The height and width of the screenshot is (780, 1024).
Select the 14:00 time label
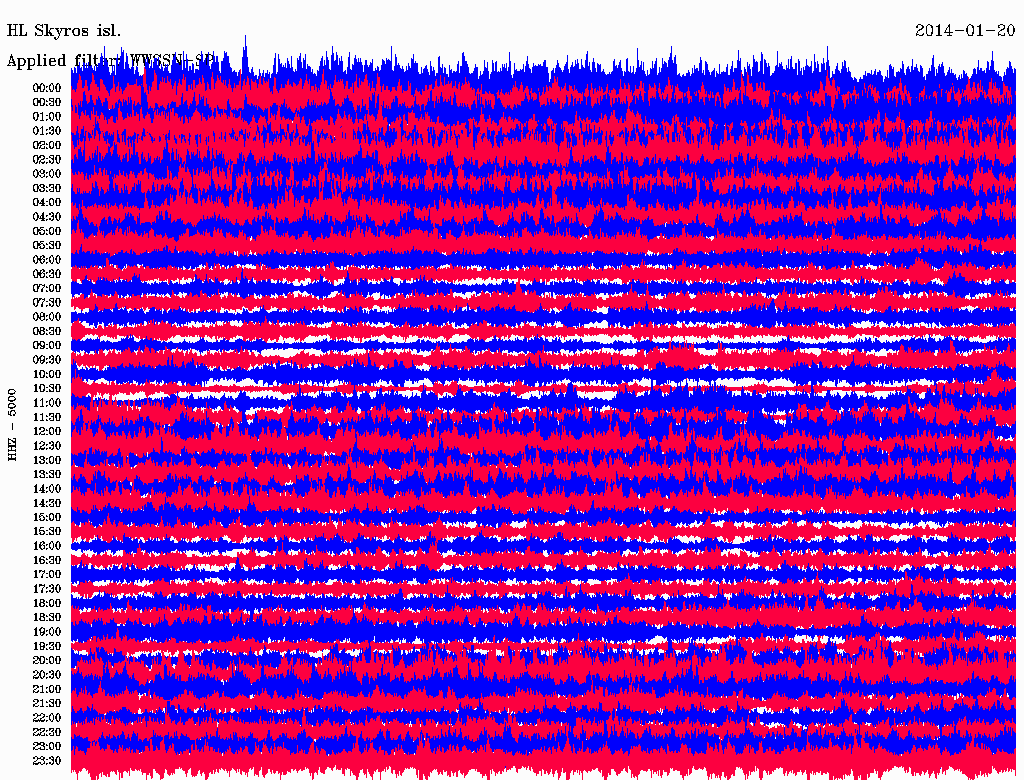pyautogui.click(x=47, y=489)
